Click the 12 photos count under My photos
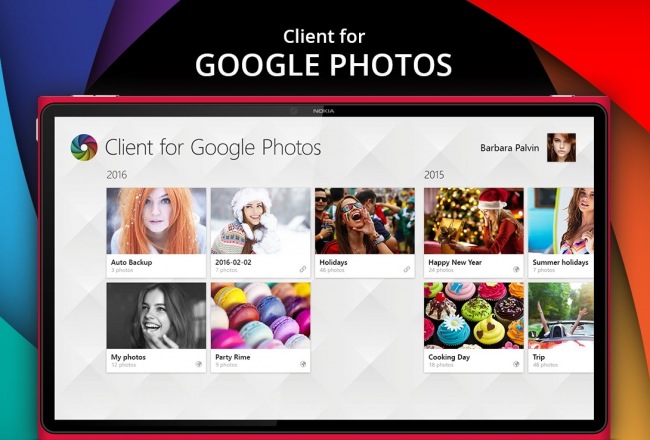The height and width of the screenshot is (440, 650). pyautogui.click(x=124, y=365)
